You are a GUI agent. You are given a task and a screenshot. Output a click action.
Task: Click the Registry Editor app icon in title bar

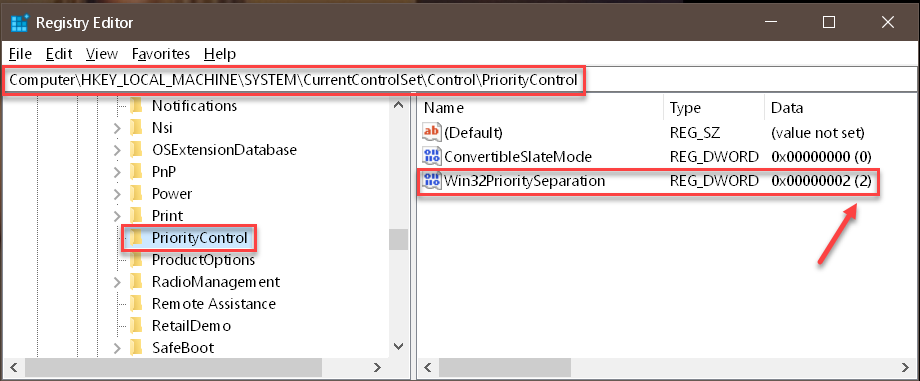19,23
